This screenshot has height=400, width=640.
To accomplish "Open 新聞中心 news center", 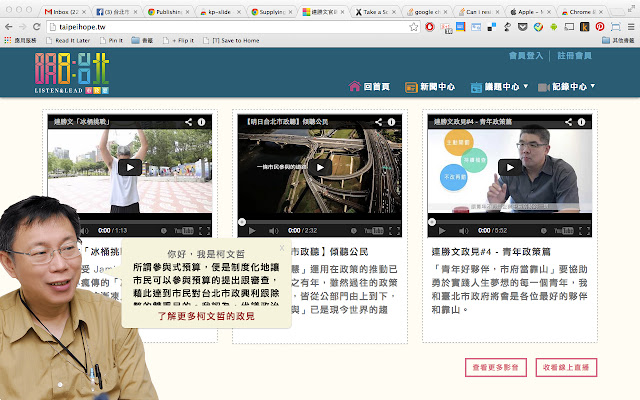I will (430, 87).
